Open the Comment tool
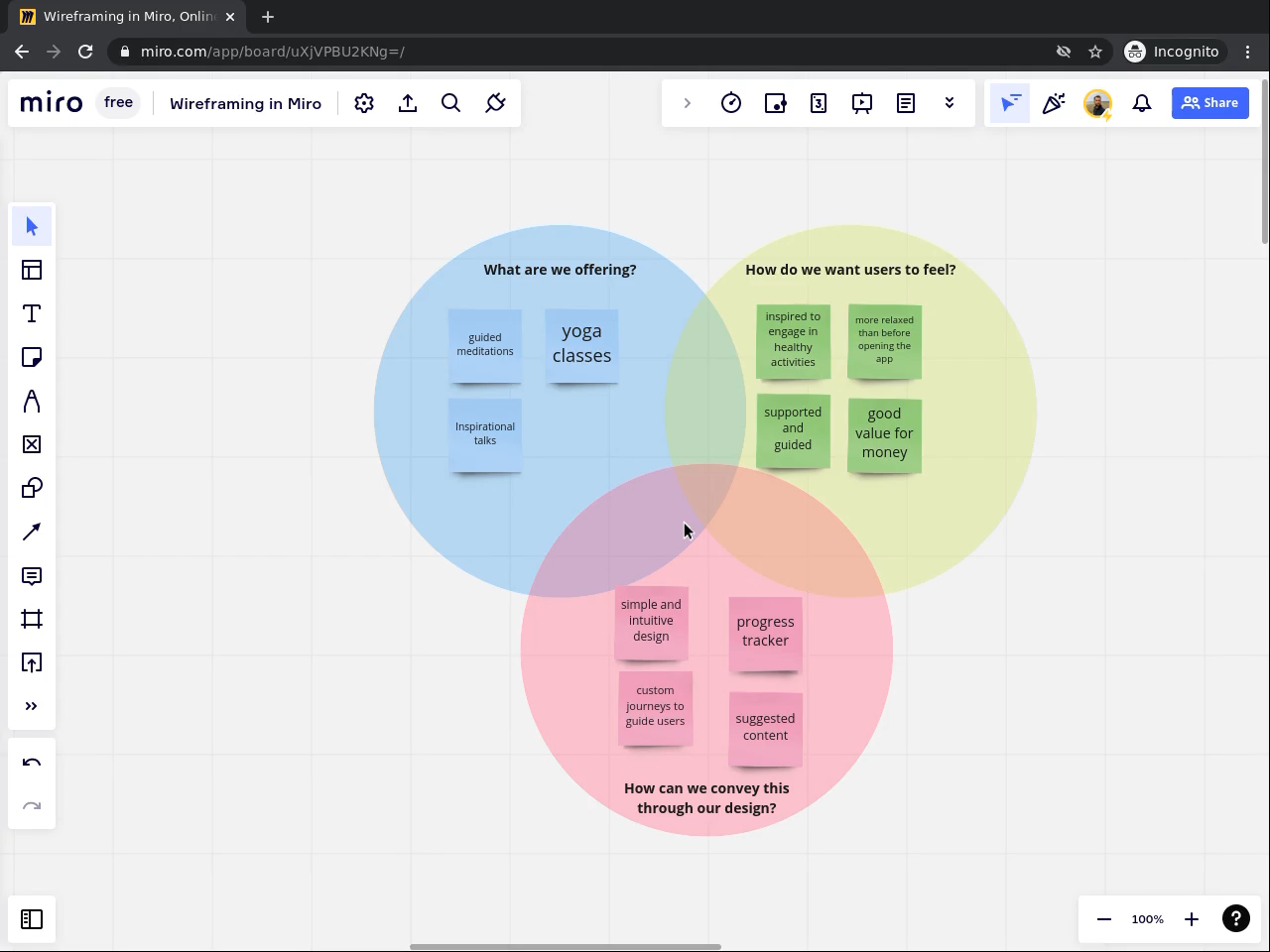The height and width of the screenshot is (952, 1270). click(32, 575)
